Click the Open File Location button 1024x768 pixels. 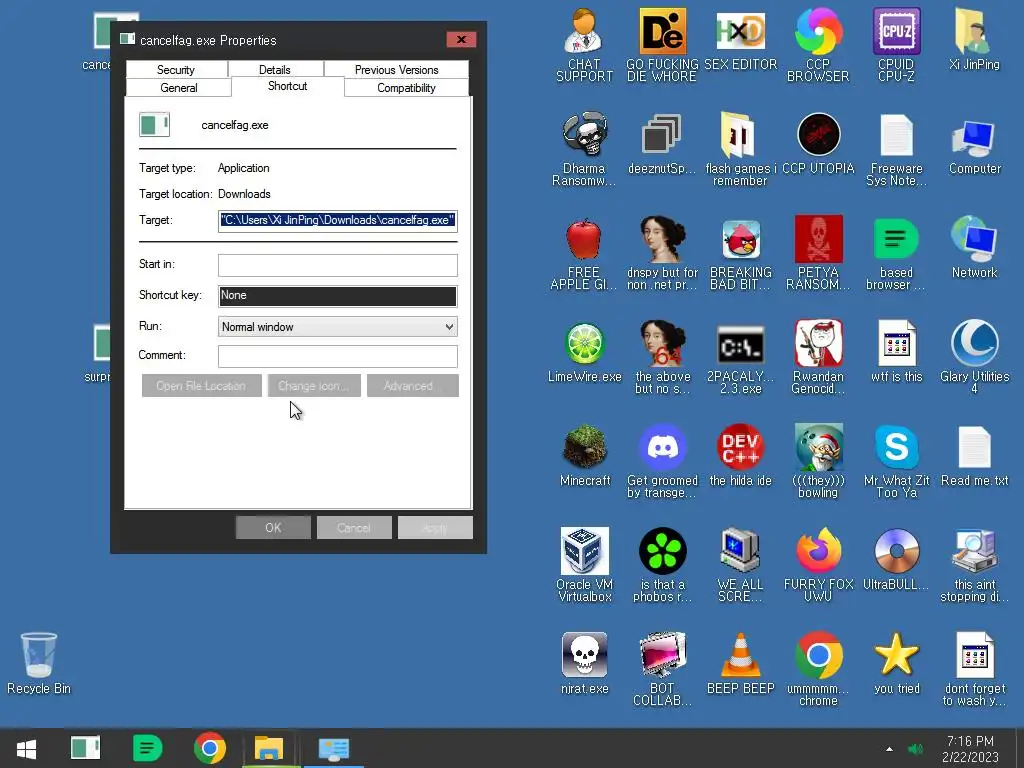(201, 385)
